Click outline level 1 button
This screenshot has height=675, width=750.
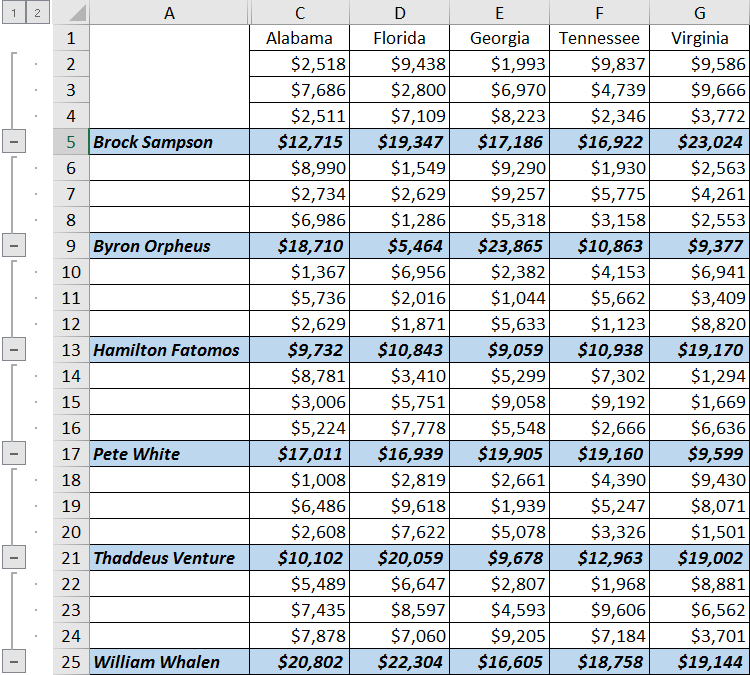pos(13,13)
